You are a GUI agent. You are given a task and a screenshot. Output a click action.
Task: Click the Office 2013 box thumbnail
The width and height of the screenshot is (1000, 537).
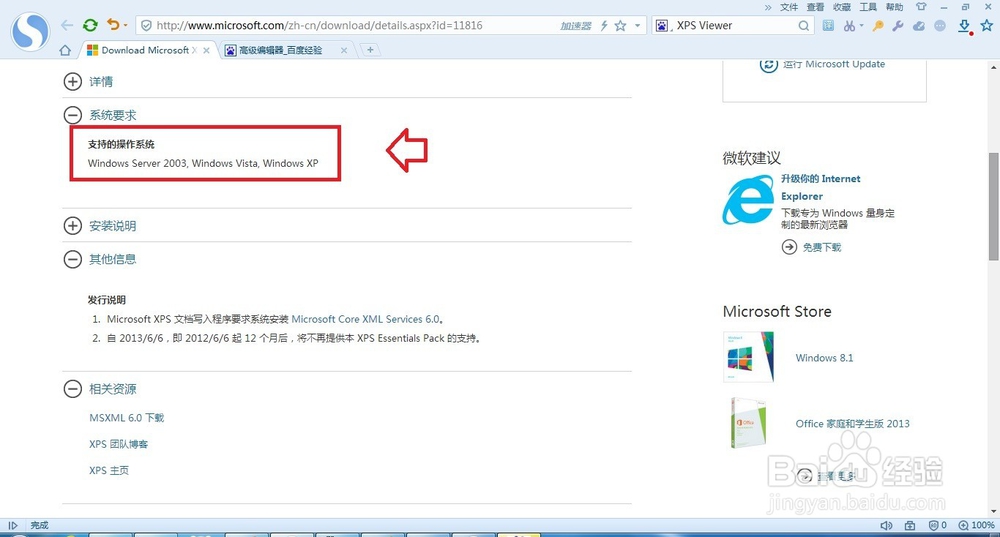(749, 423)
